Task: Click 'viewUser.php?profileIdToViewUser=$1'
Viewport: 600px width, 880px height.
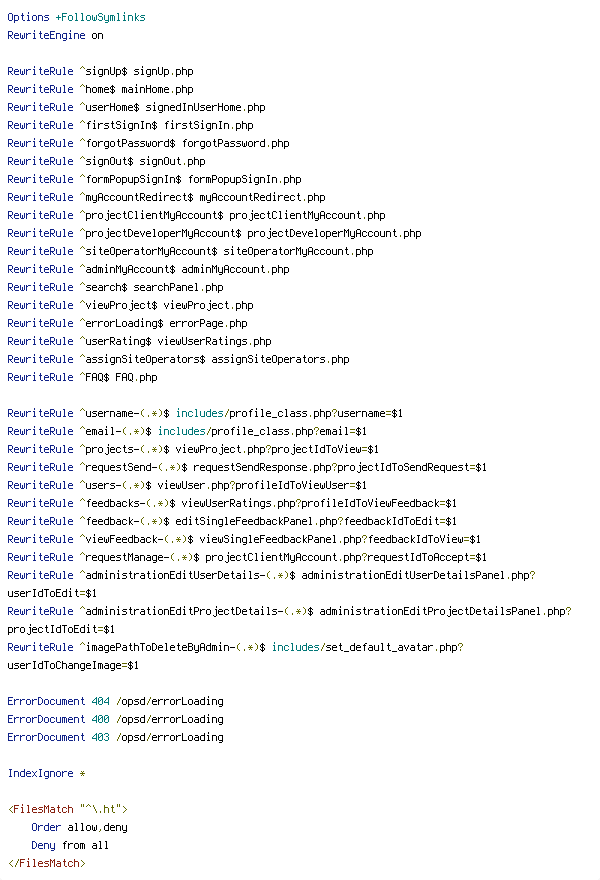Action: click(263, 484)
